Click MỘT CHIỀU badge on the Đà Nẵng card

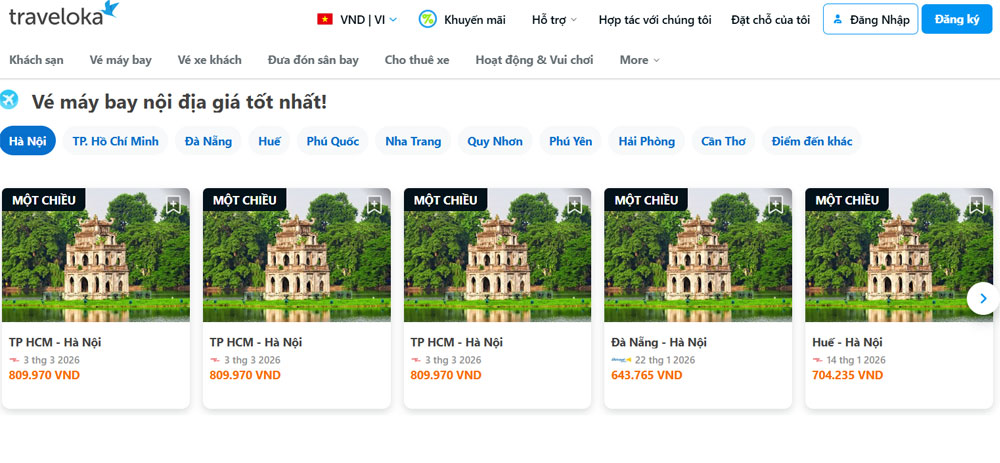pyautogui.click(x=646, y=200)
